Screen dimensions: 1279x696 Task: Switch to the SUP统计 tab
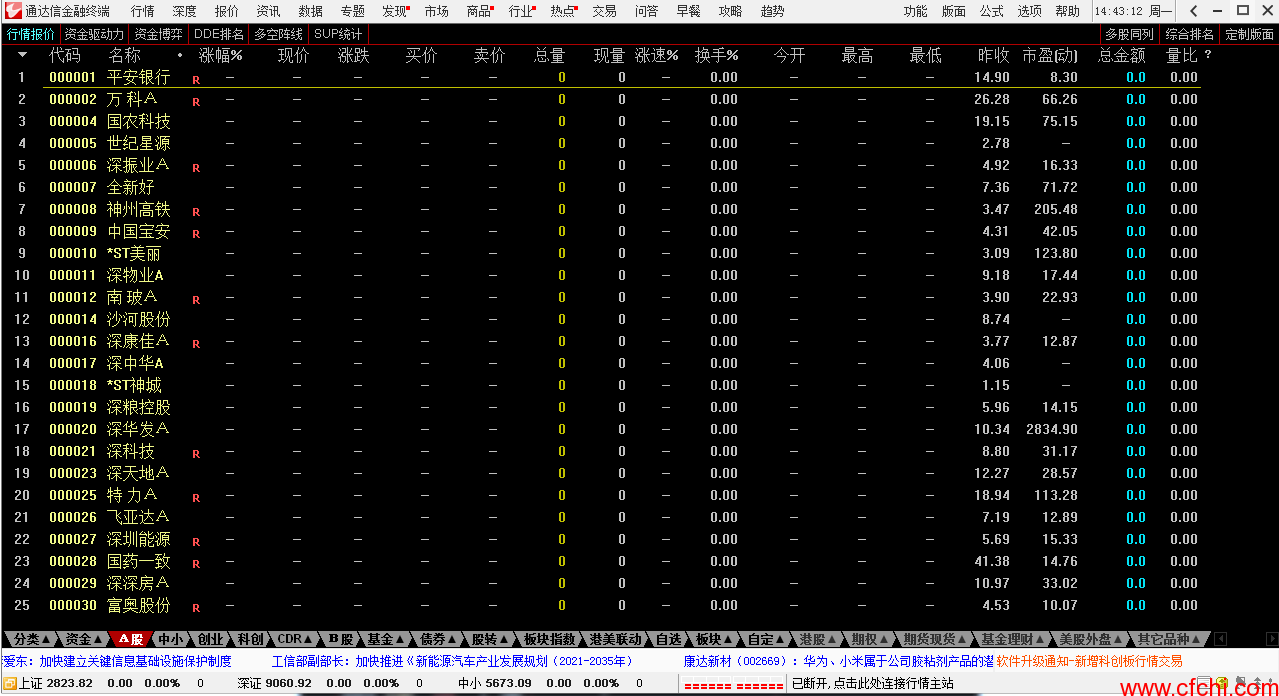point(338,33)
